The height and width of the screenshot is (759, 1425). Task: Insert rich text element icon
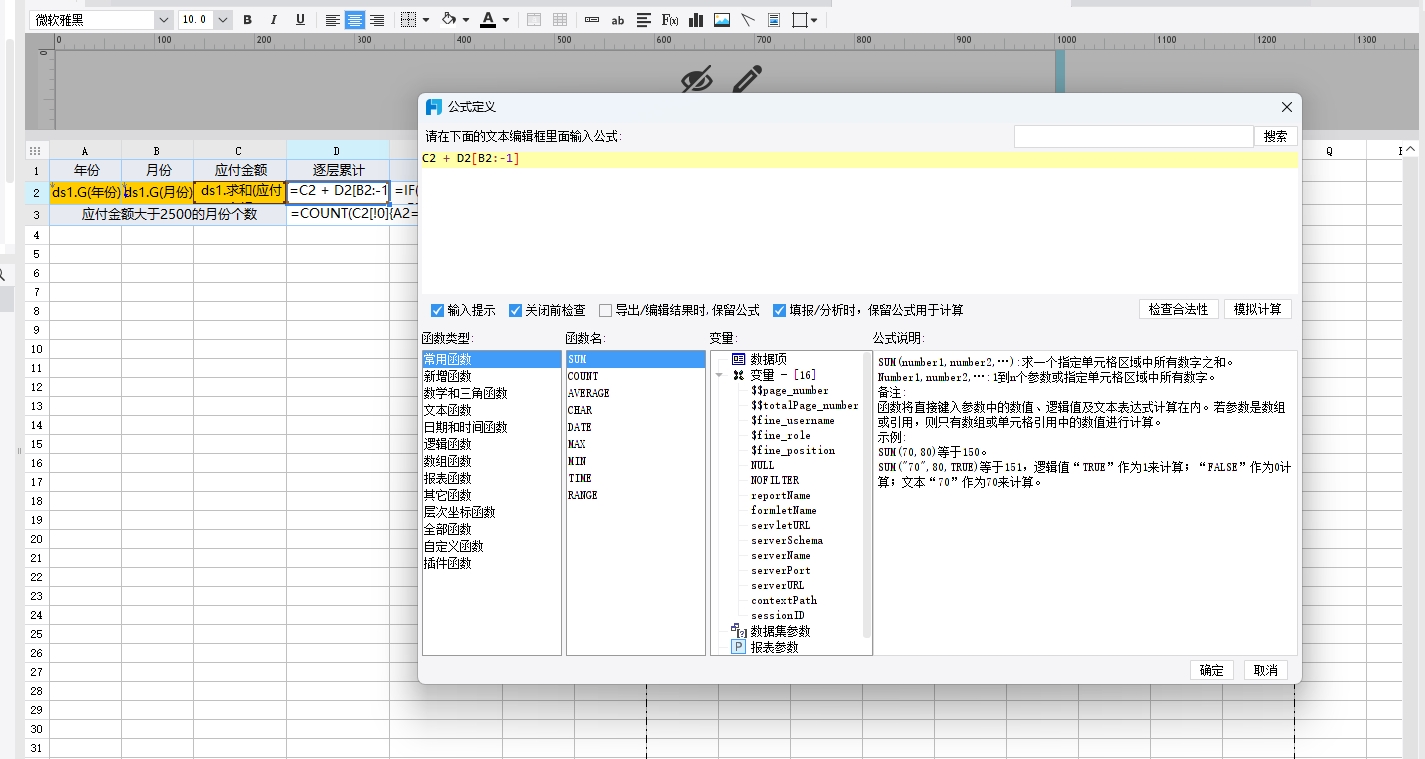[644, 20]
